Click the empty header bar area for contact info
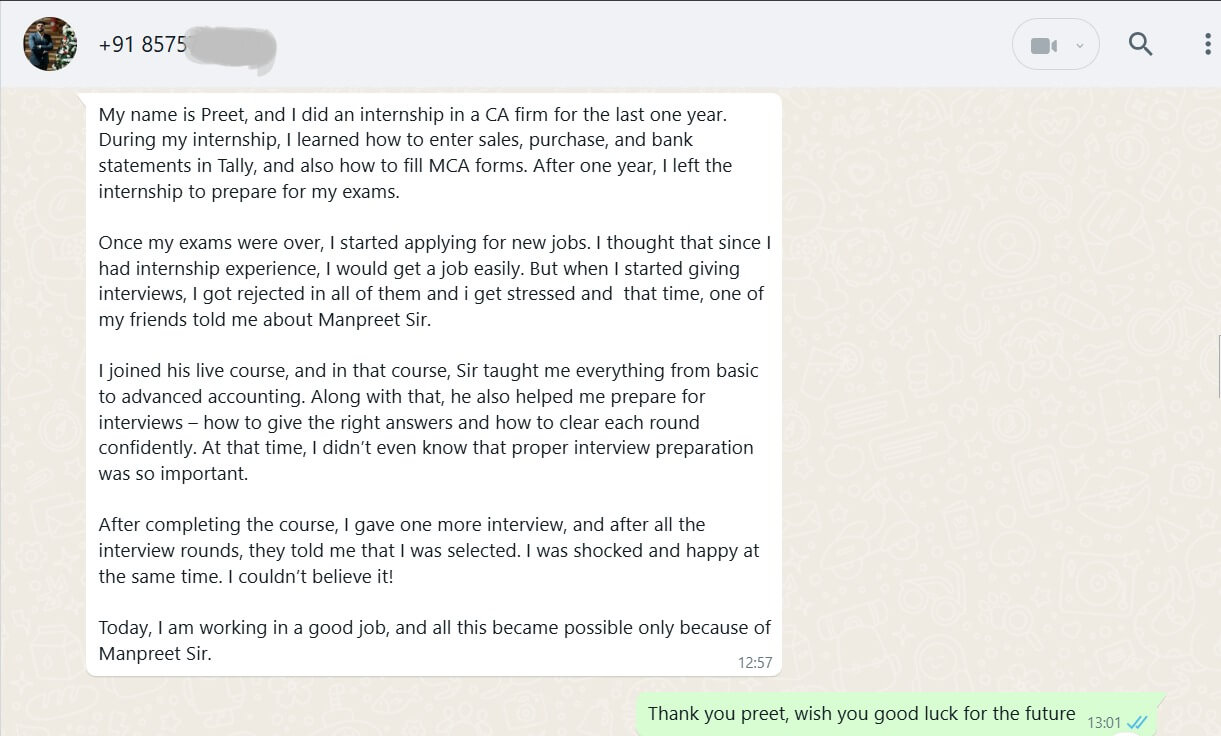The image size is (1221, 736). [640, 45]
